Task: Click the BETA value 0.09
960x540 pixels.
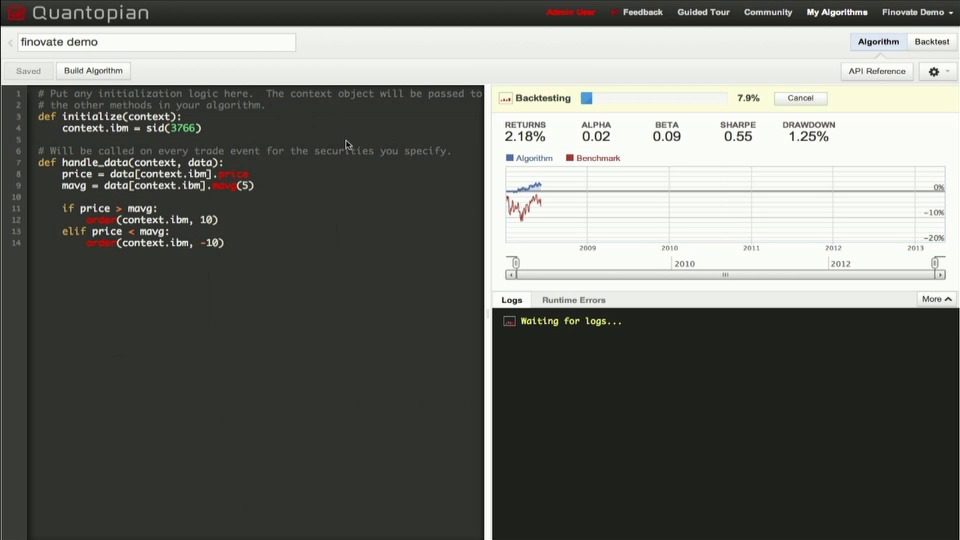Action: point(667,137)
